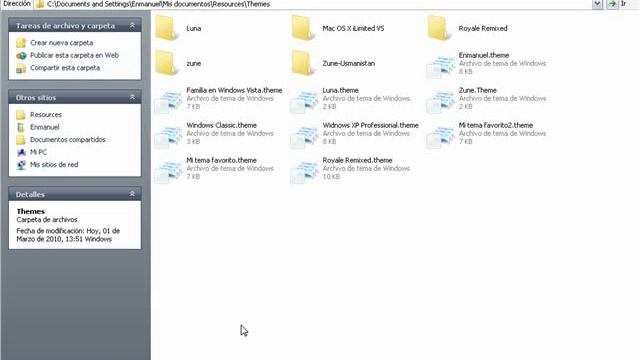Collapse the Otros sitios panel

[x=132, y=97]
